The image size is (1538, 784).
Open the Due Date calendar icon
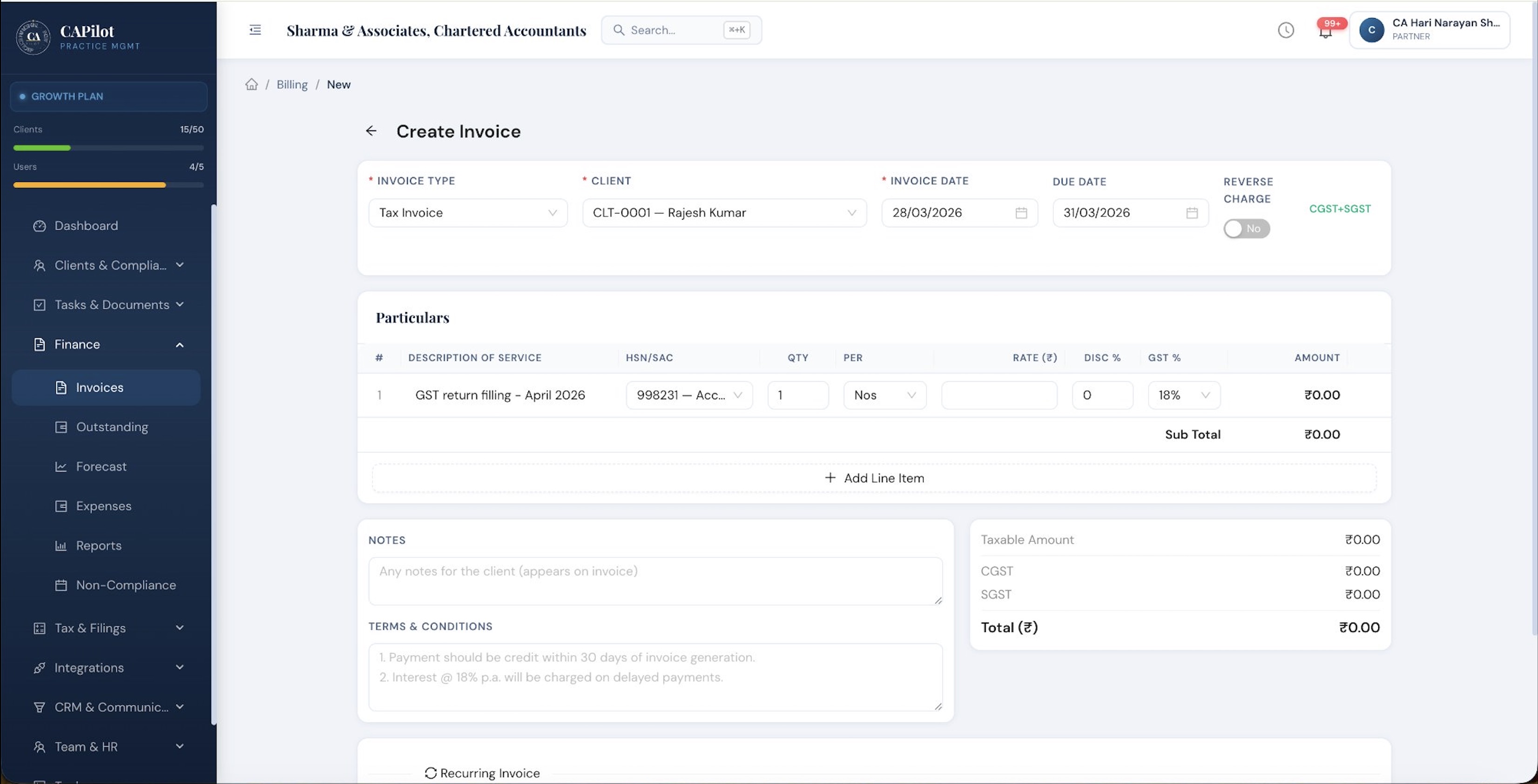(x=1192, y=213)
